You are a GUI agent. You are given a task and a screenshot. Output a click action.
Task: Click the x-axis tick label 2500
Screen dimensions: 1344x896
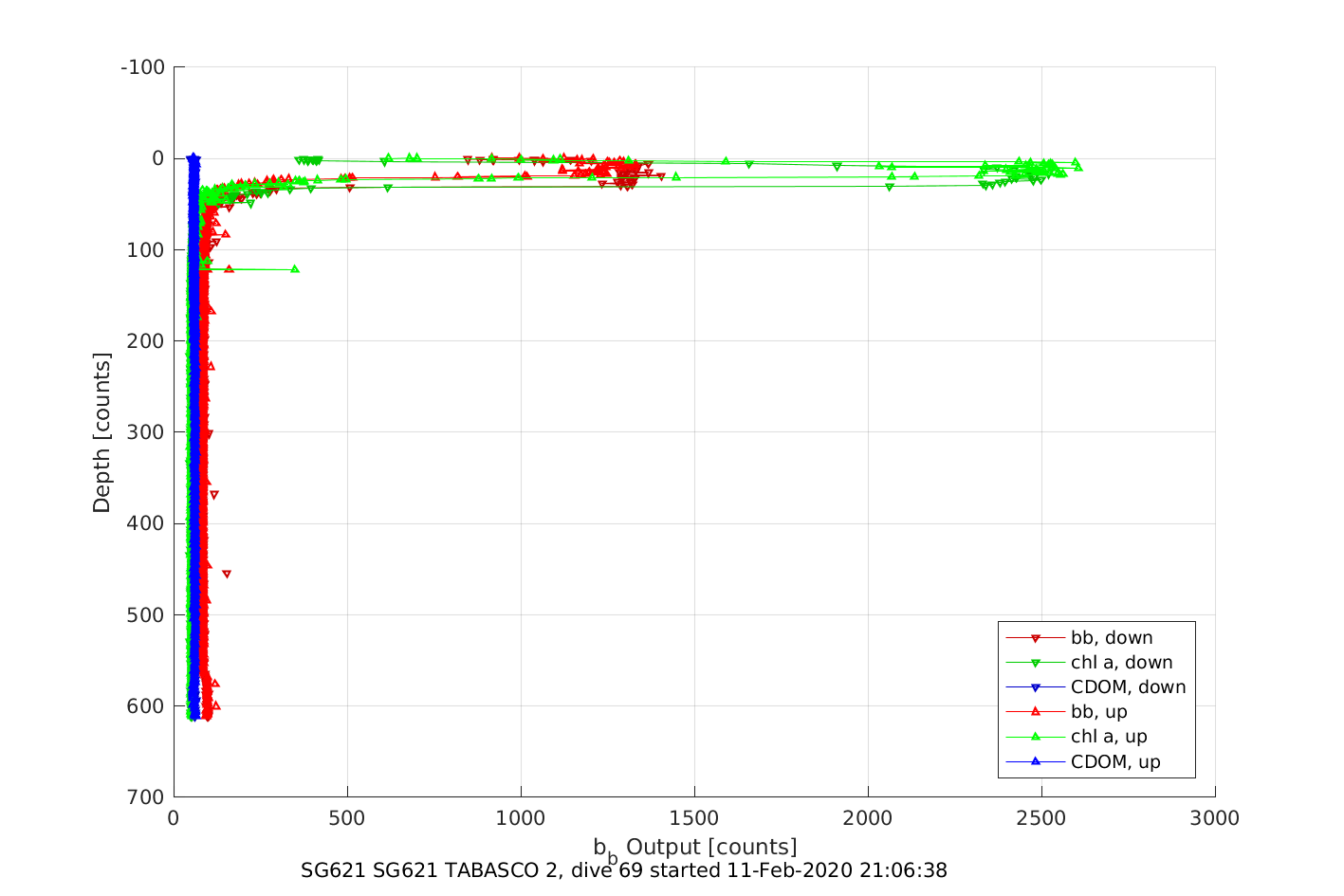(x=1041, y=818)
